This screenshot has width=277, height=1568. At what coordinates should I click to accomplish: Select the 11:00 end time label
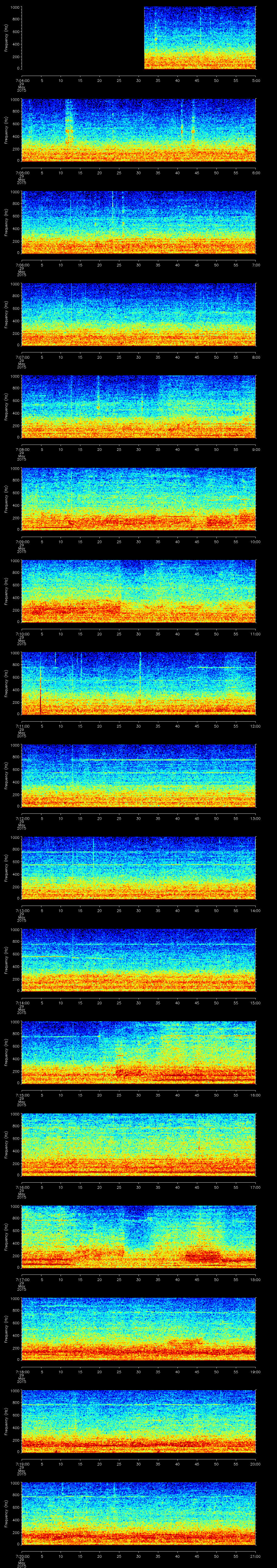[255, 634]
